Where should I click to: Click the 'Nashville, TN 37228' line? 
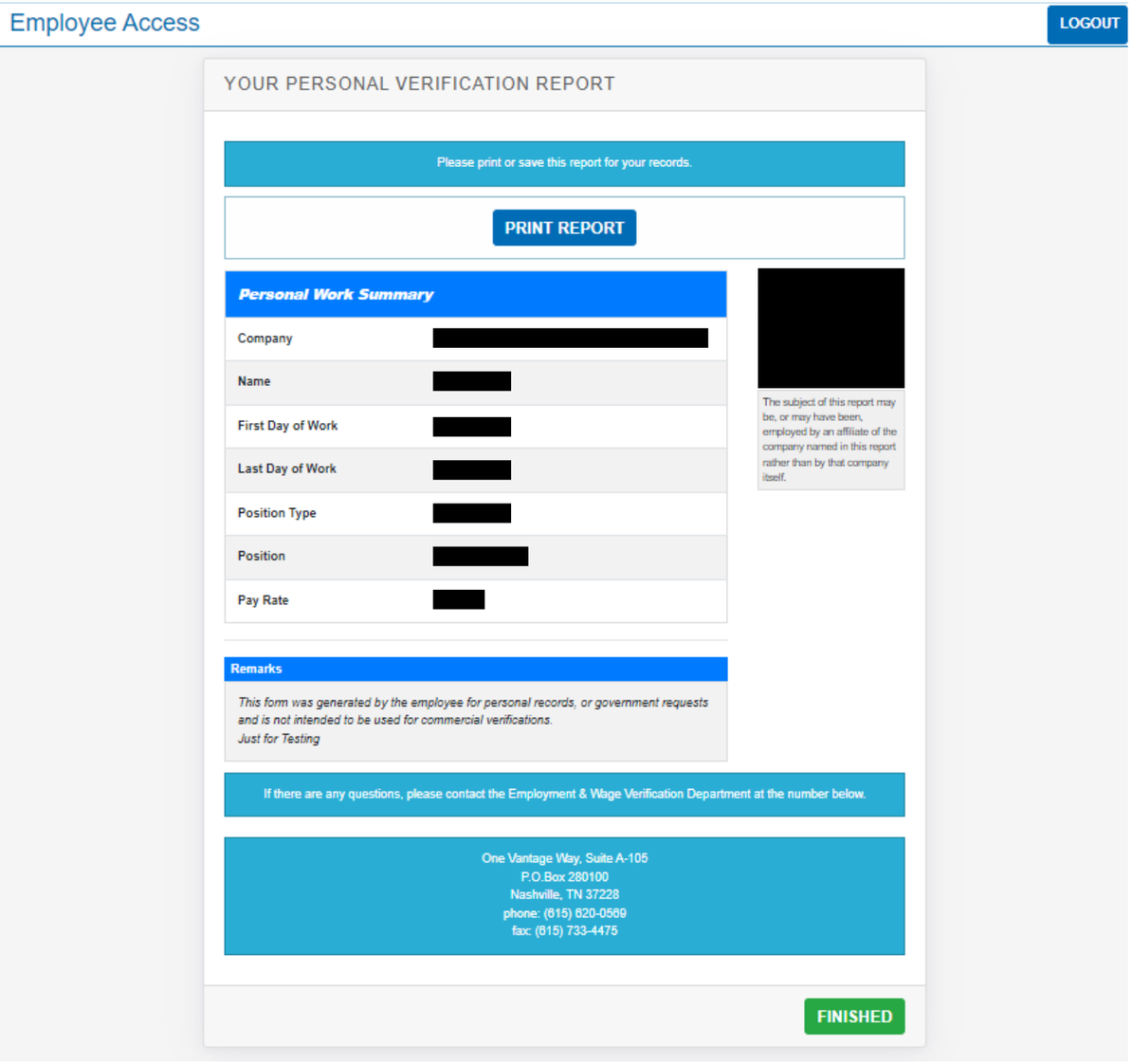point(564,895)
